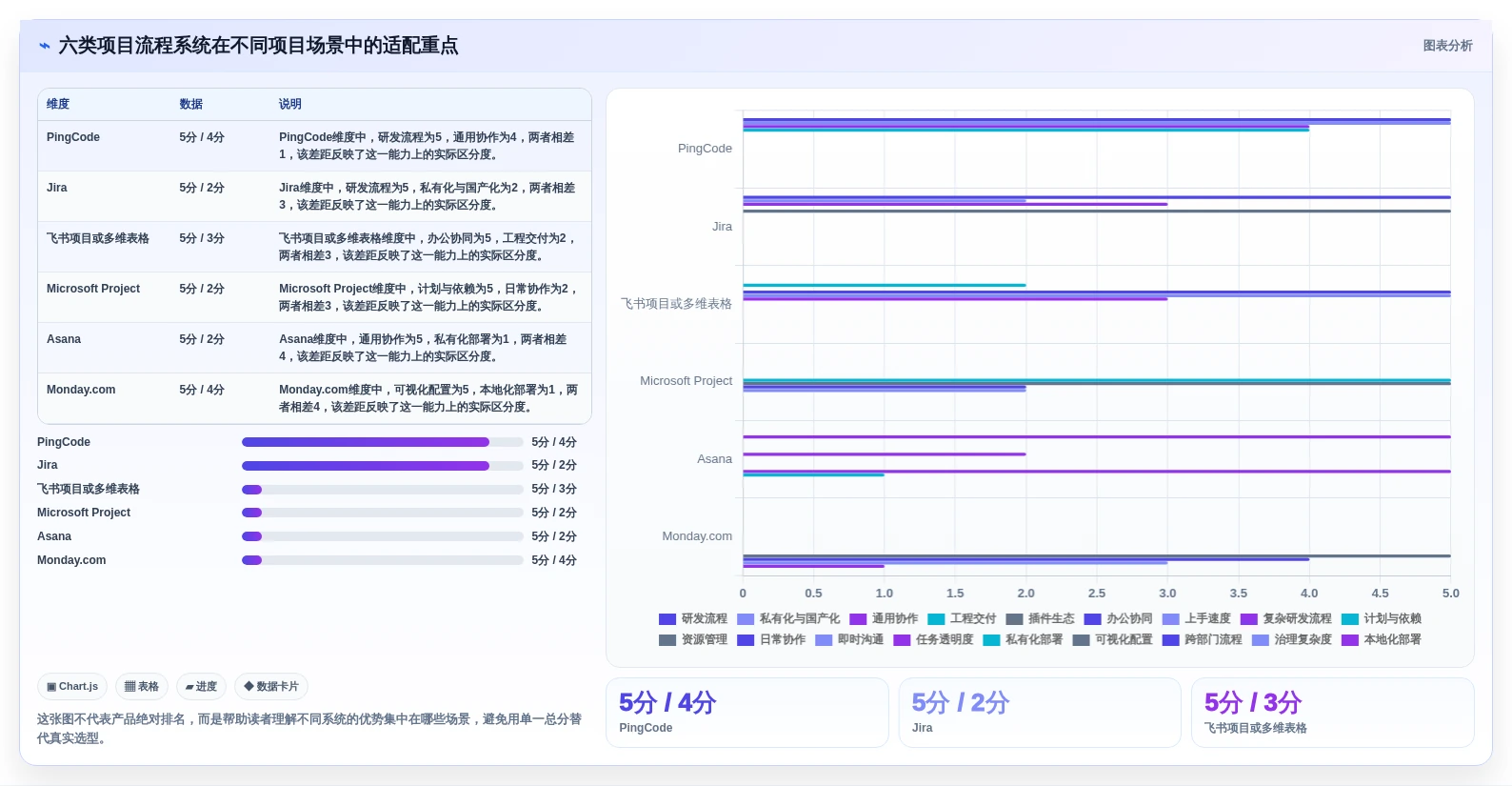This screenshot has width=1512, height=786.
Task: Toggle the 插件生态 legend series
Action: pos(1040,618)
